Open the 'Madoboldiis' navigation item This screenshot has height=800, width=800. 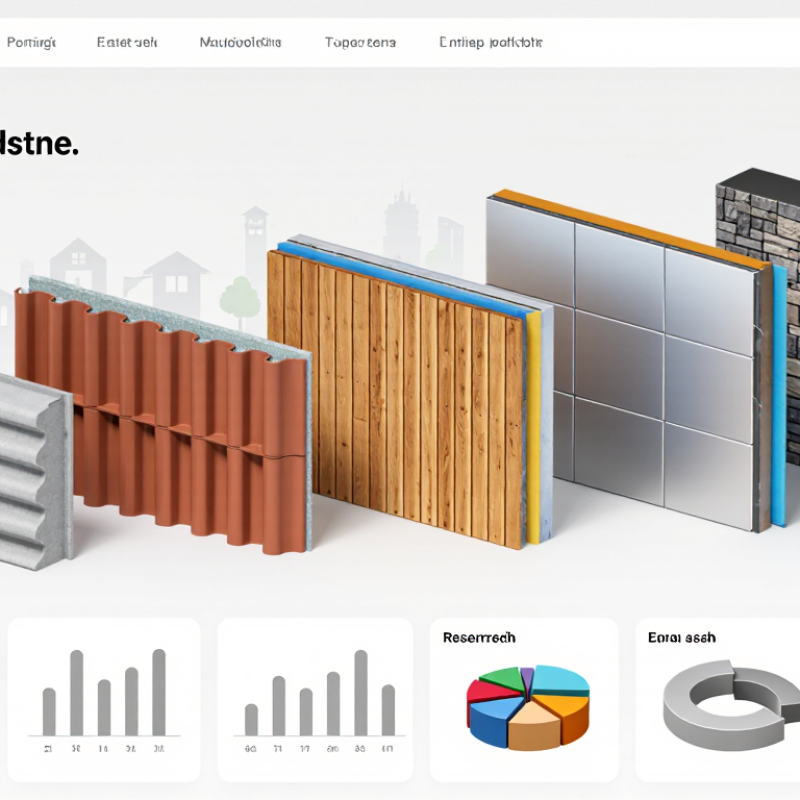point(240,42)
